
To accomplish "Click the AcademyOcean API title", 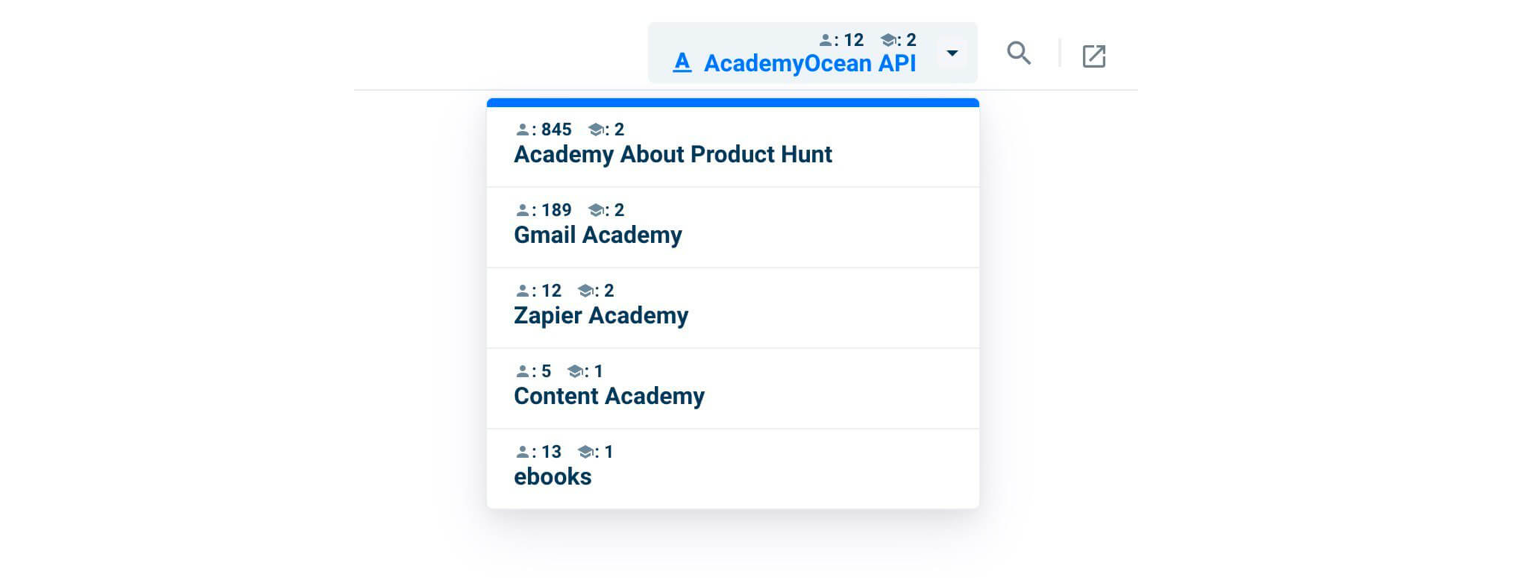I will click(810, 63).
